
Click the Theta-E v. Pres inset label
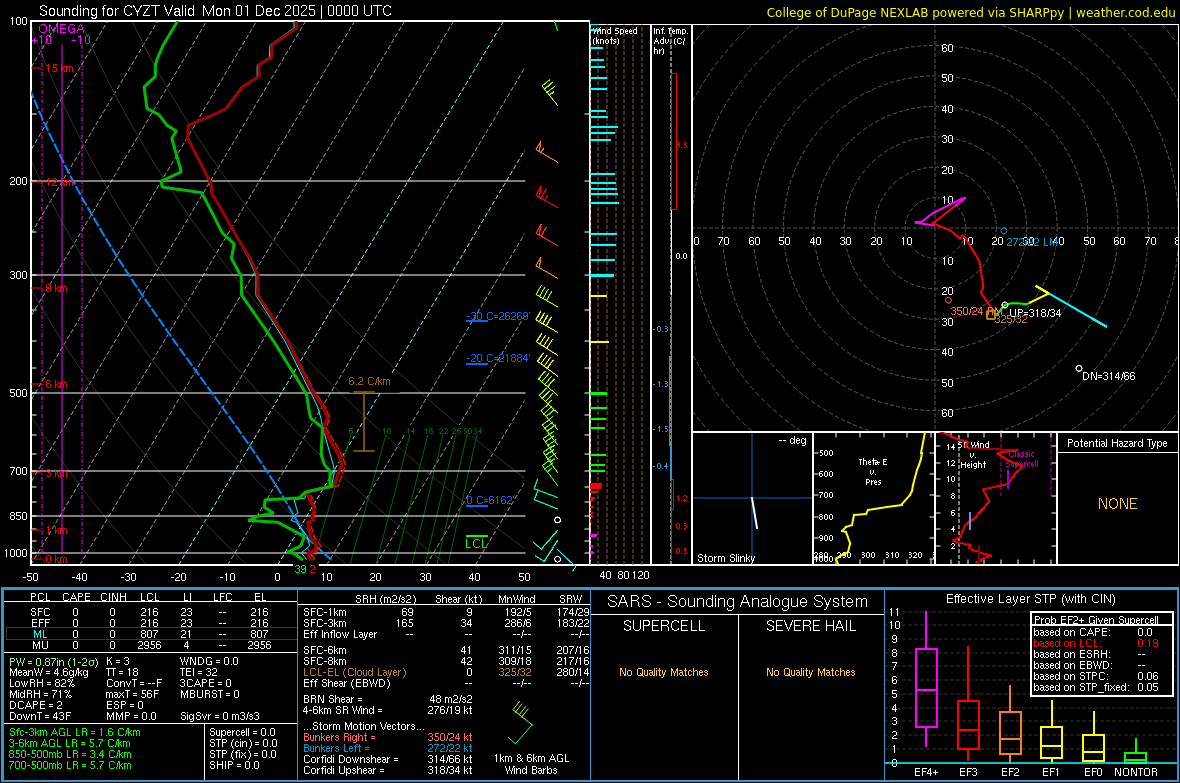[x=873, y=472]
